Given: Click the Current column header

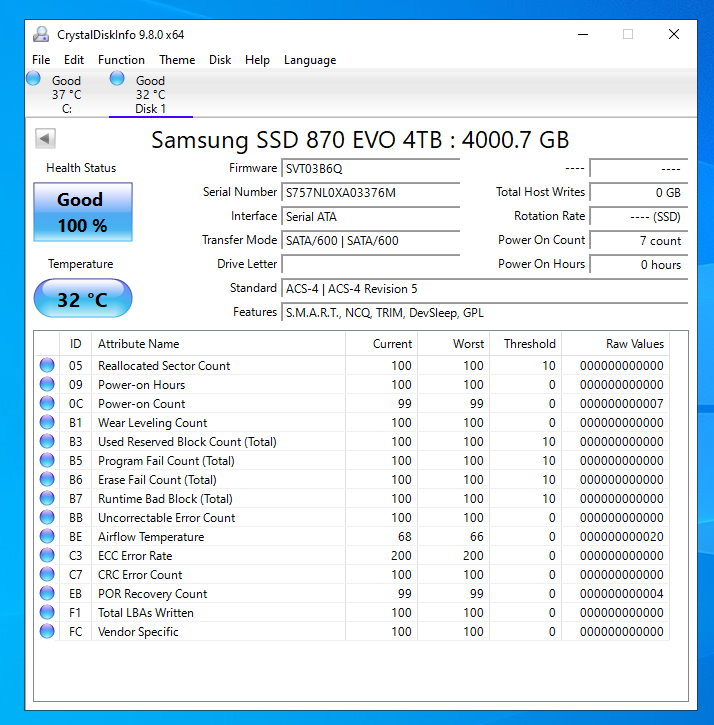Looking at the screenshot, I should point(382,344).
